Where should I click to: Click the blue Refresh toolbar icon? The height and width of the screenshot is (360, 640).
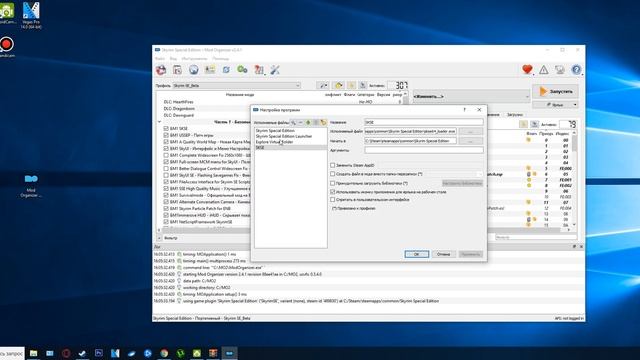pyautogui.click(x=226, y=70)
